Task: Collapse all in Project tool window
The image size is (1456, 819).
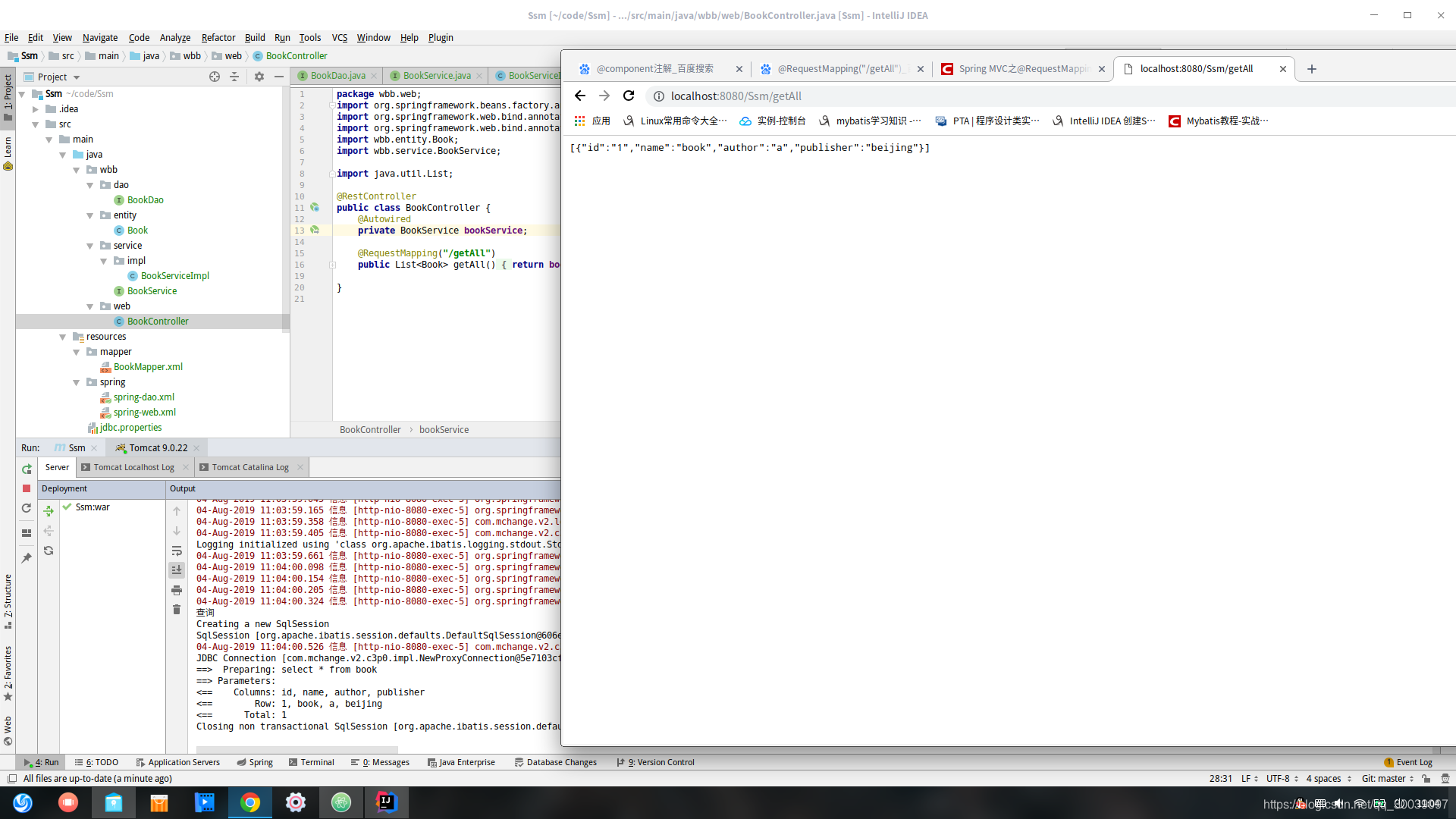Action: click(234, 77)
